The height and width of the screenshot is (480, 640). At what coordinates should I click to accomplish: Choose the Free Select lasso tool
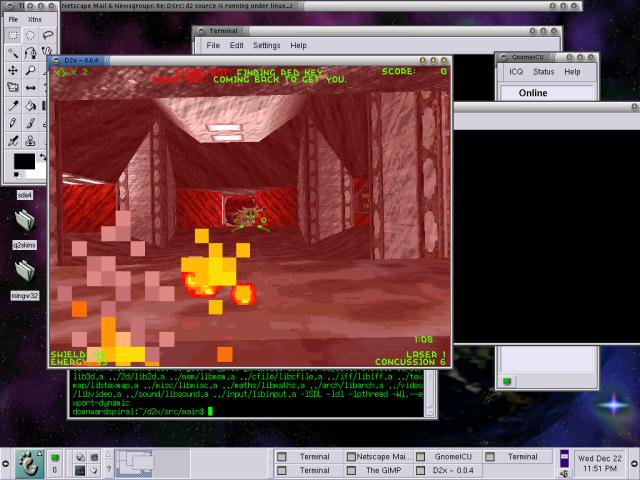[47, 35]
